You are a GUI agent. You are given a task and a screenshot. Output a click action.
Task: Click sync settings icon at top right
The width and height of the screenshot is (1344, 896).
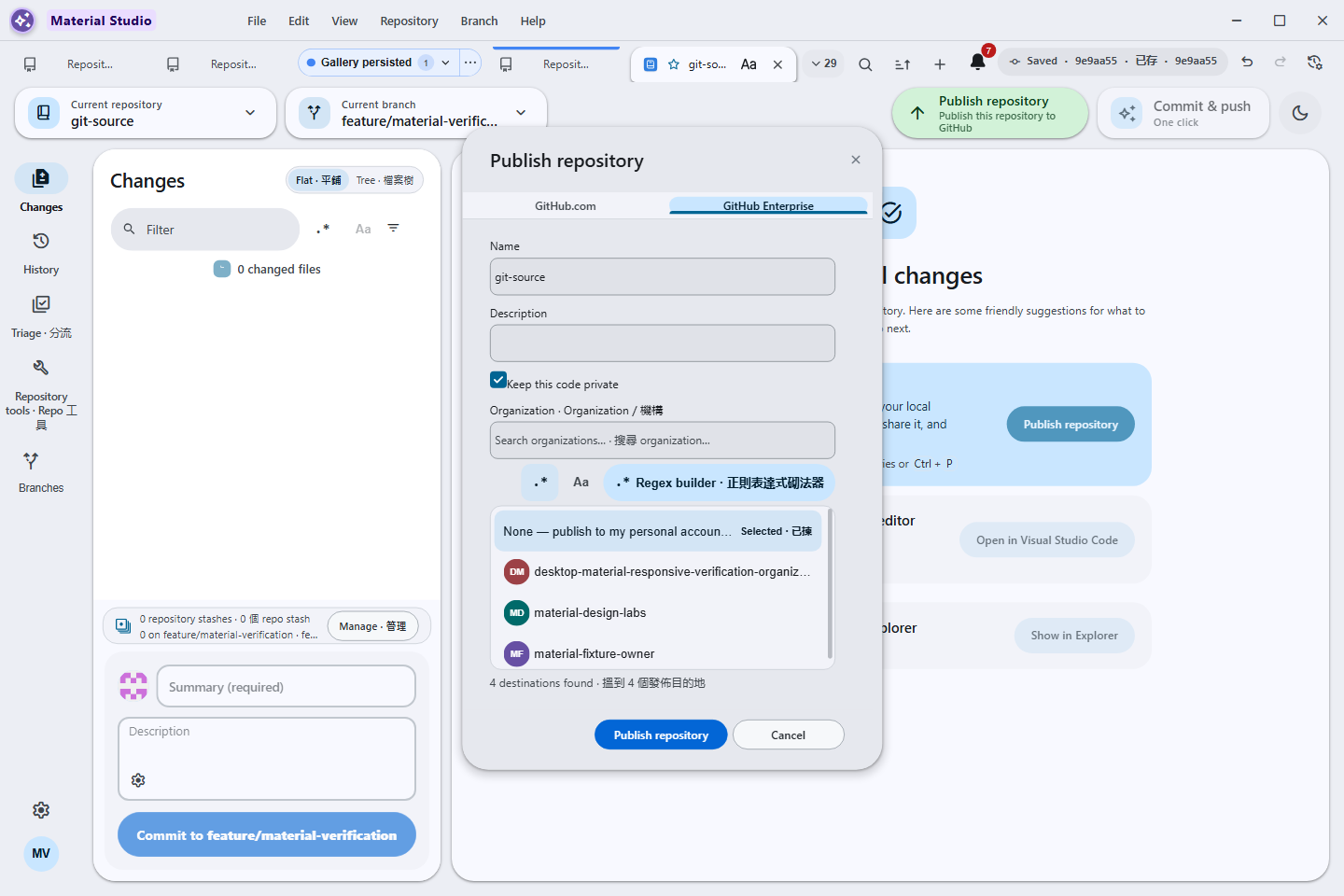tap(1315, 62)
